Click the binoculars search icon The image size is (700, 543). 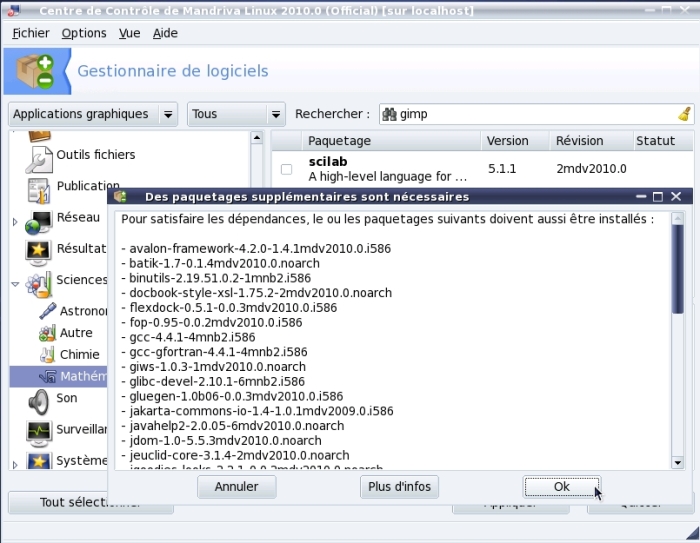(389, 114)
